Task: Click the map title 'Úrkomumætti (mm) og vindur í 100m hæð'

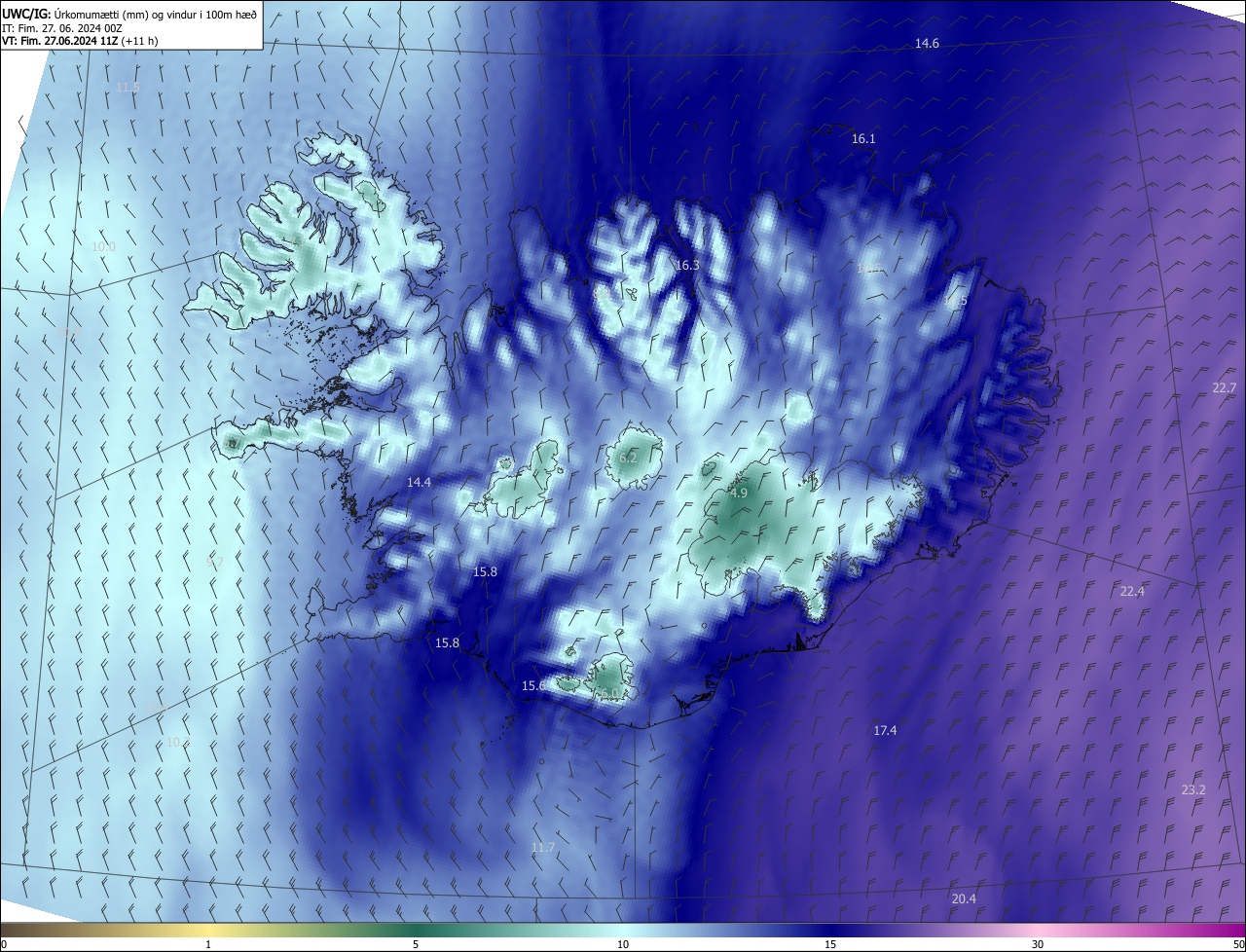Action: tap(156, 14)
